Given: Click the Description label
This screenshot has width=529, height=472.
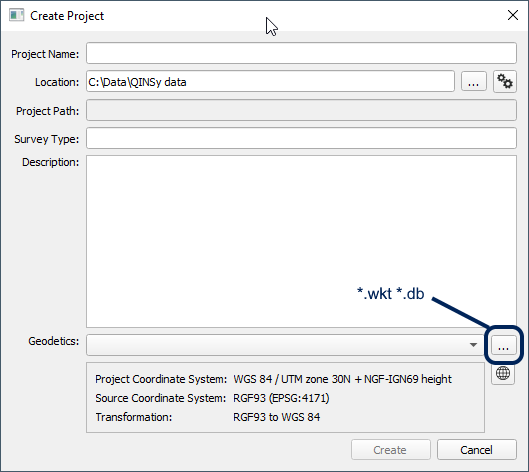Looking at the screenshot, I should coord(51,162).
